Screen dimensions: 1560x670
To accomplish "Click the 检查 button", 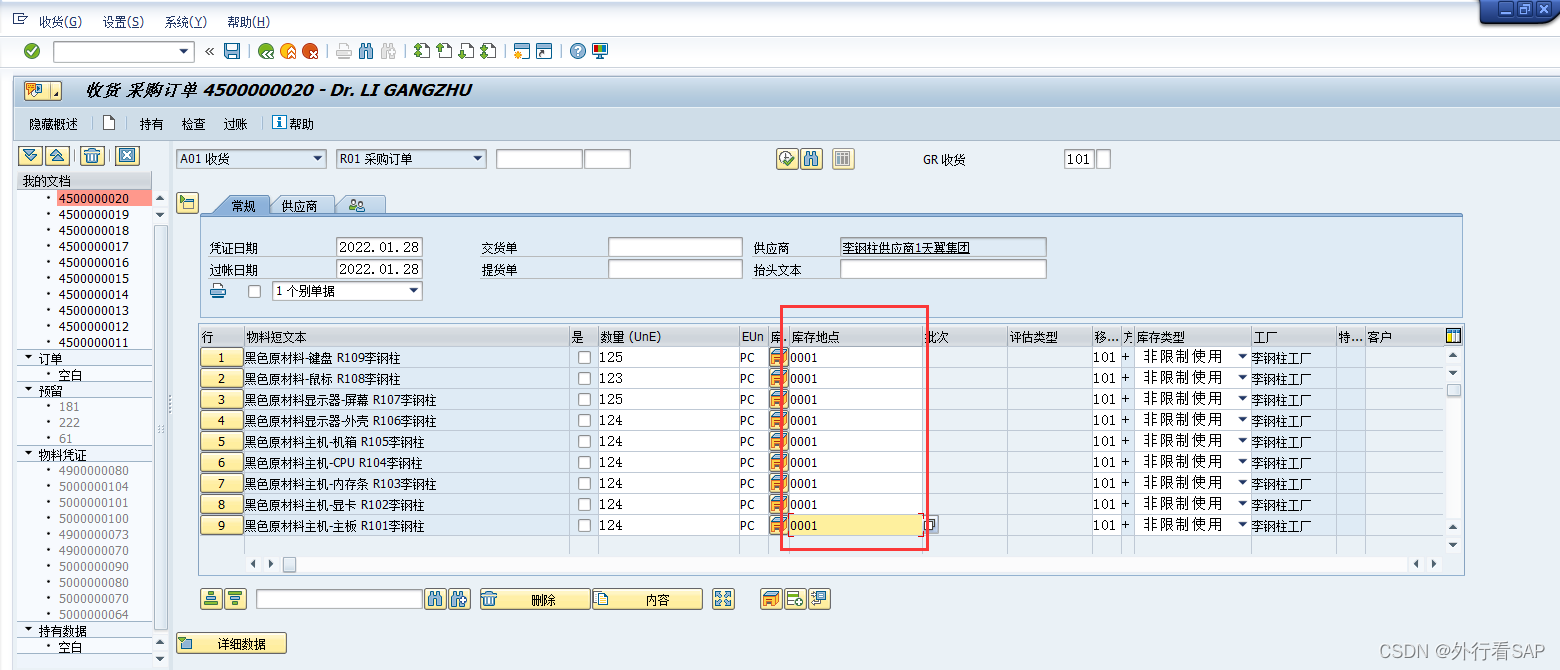I will click(193, 124).
